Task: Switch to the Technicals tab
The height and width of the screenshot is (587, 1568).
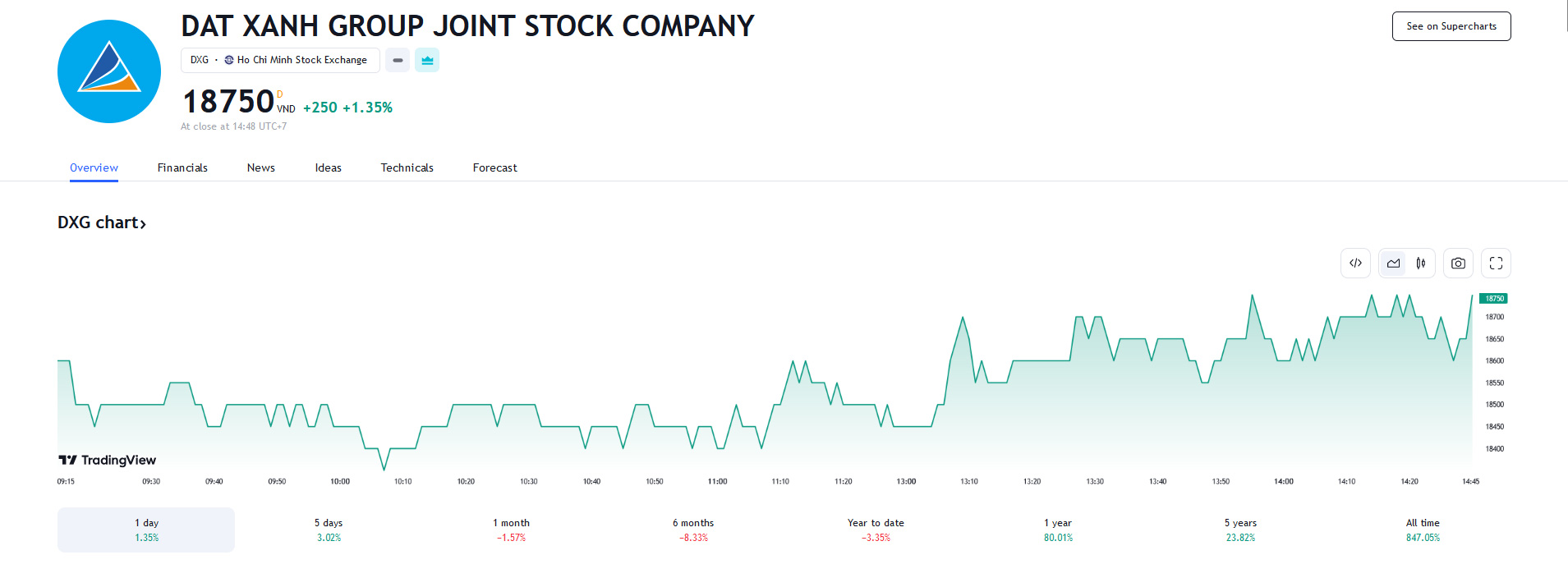Action: [x=407, y=167]
